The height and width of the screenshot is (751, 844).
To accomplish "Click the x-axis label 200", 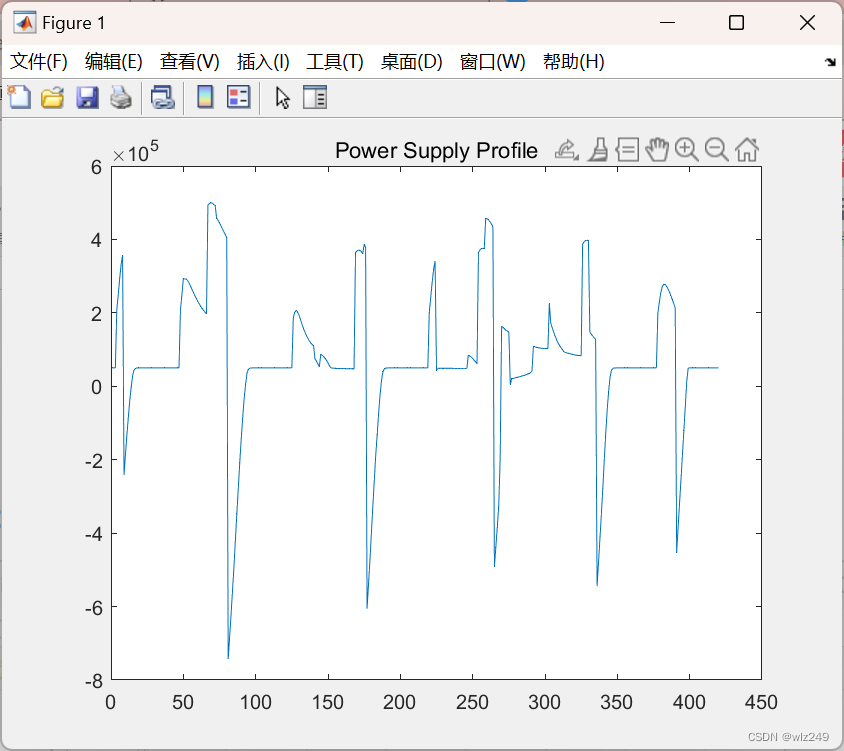I will pyautogui.click(x=399, y=703).
